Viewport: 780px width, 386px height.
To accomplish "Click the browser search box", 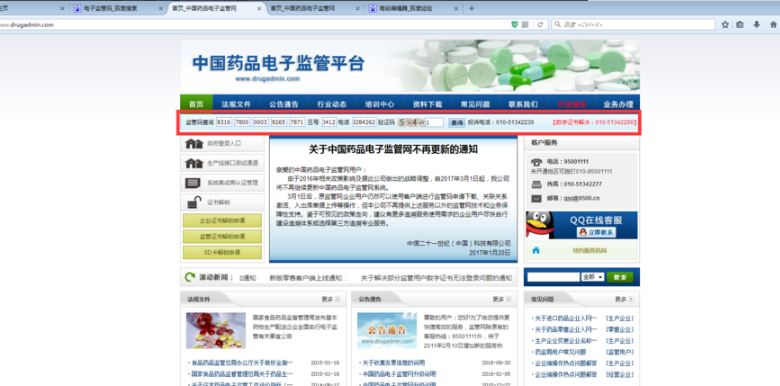I will pyautogui.click(x=633, y=24).
